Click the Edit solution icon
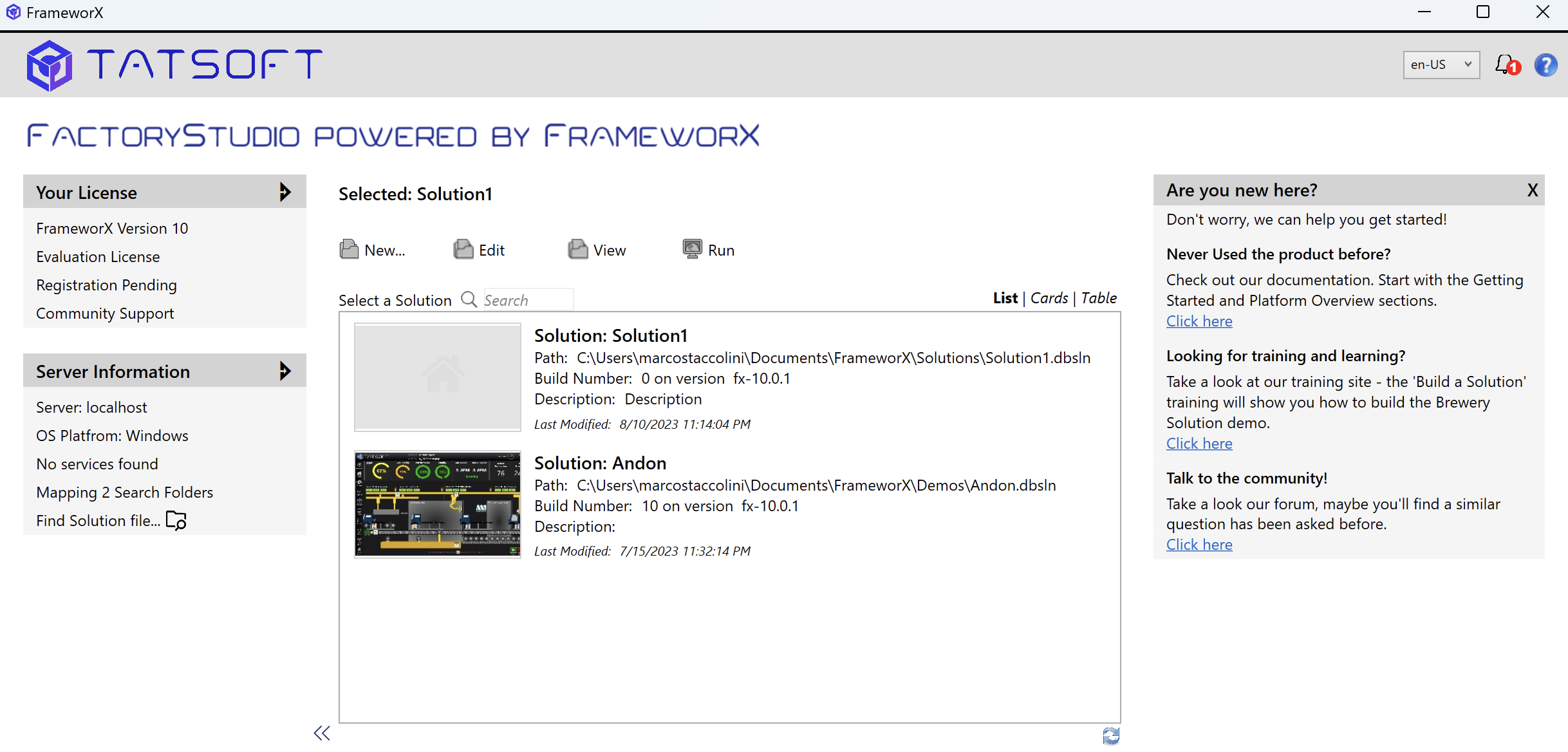Screen dimensions: 1568x752 (x=463, y=249)
